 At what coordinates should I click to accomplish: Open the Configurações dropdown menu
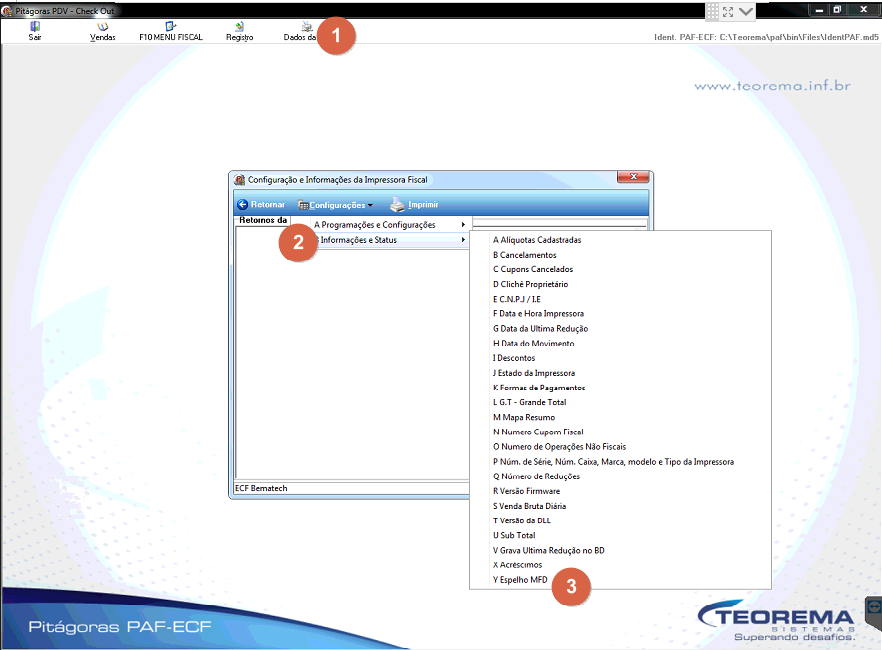335,205
